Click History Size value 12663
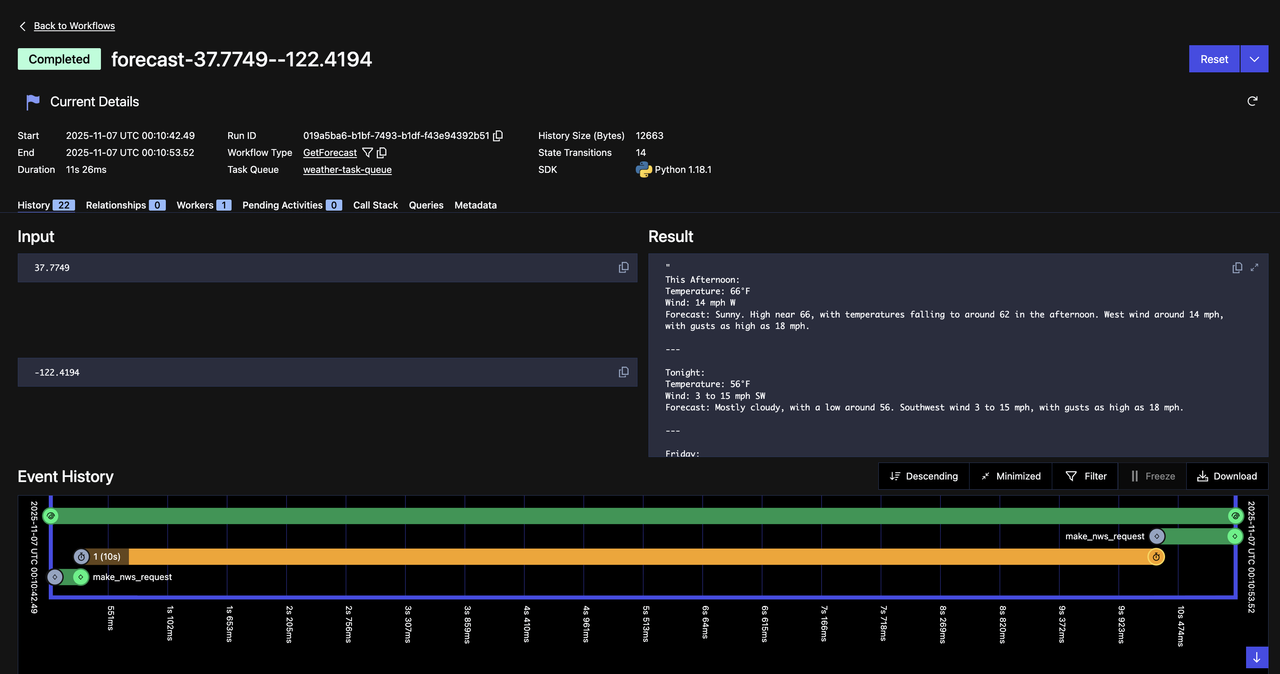Image resolution: width=1280 pixels, height=674 pixels. pos(649,136)
